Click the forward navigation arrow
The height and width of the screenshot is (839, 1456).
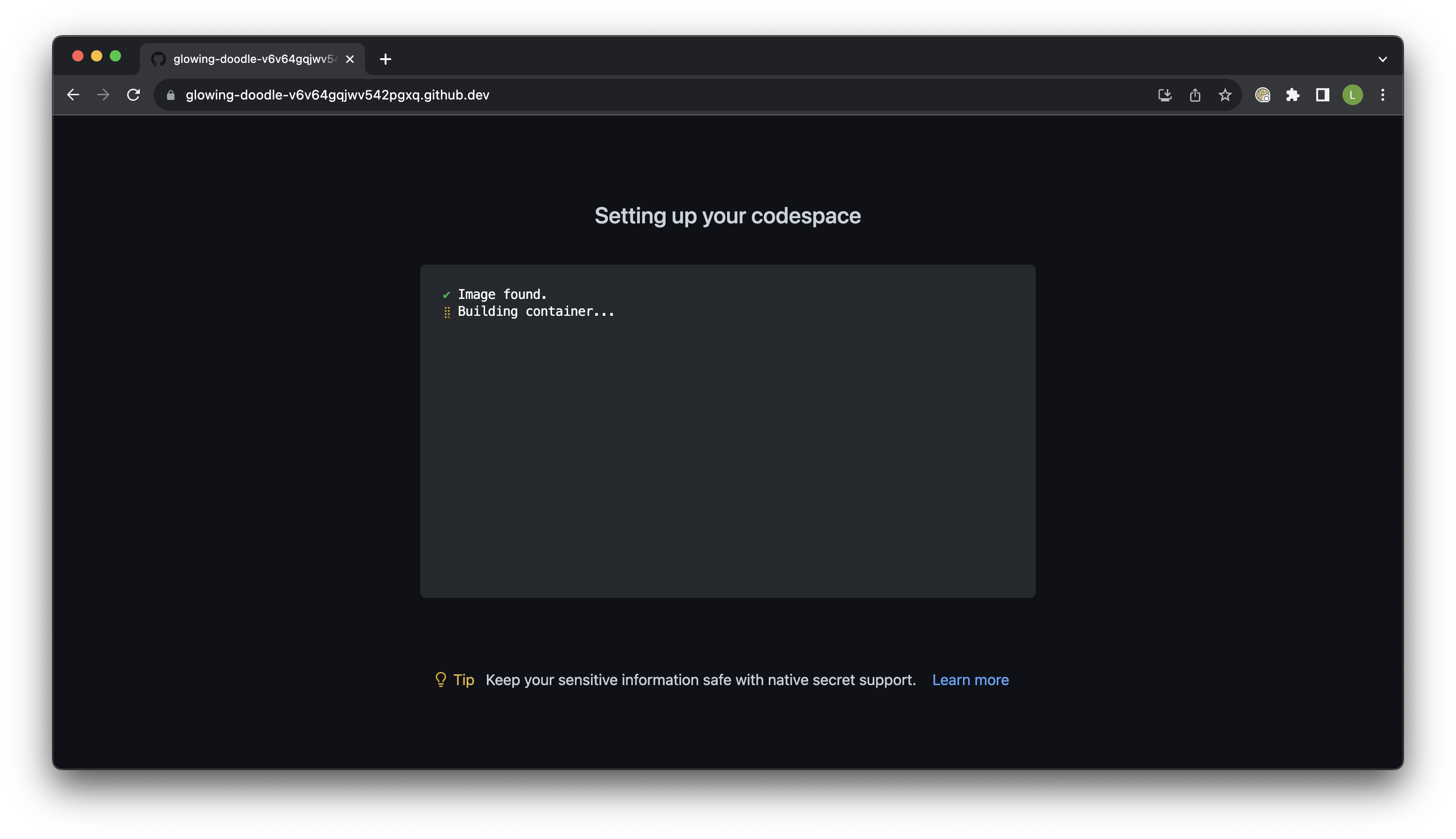point(103,95)
